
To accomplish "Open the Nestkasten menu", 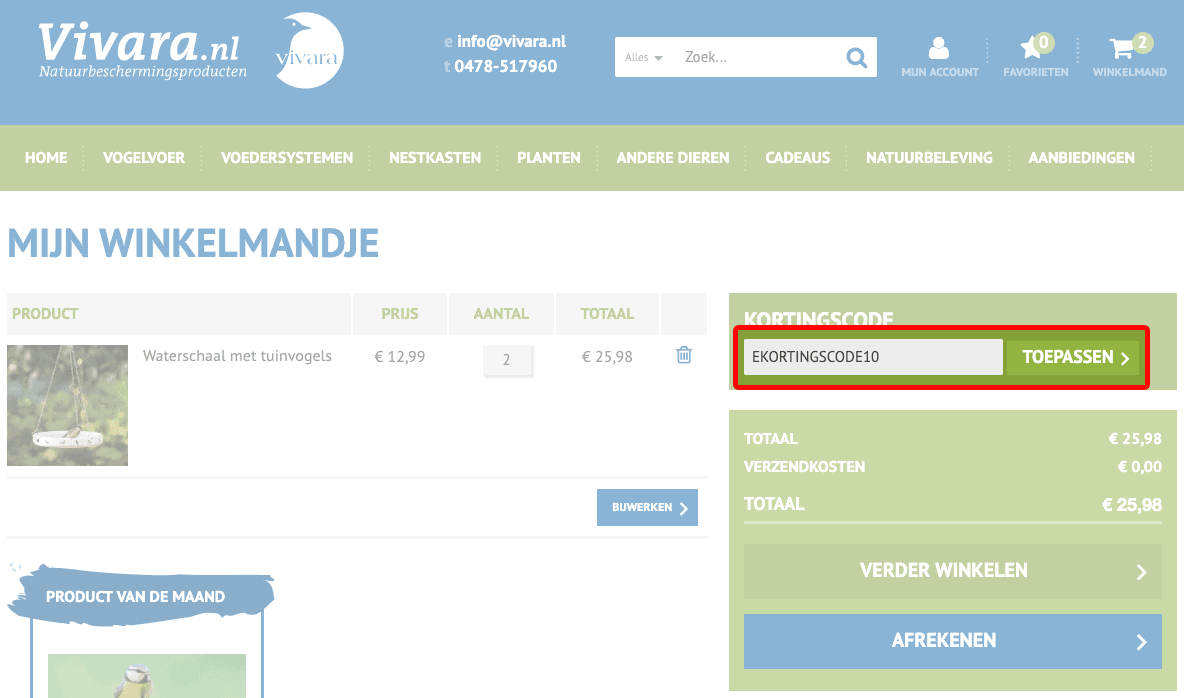I will [x=435, y=158].
